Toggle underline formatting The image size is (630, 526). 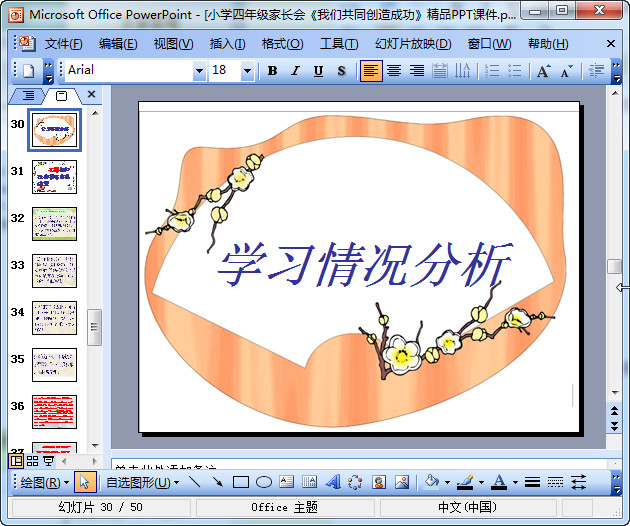[318, 71]
